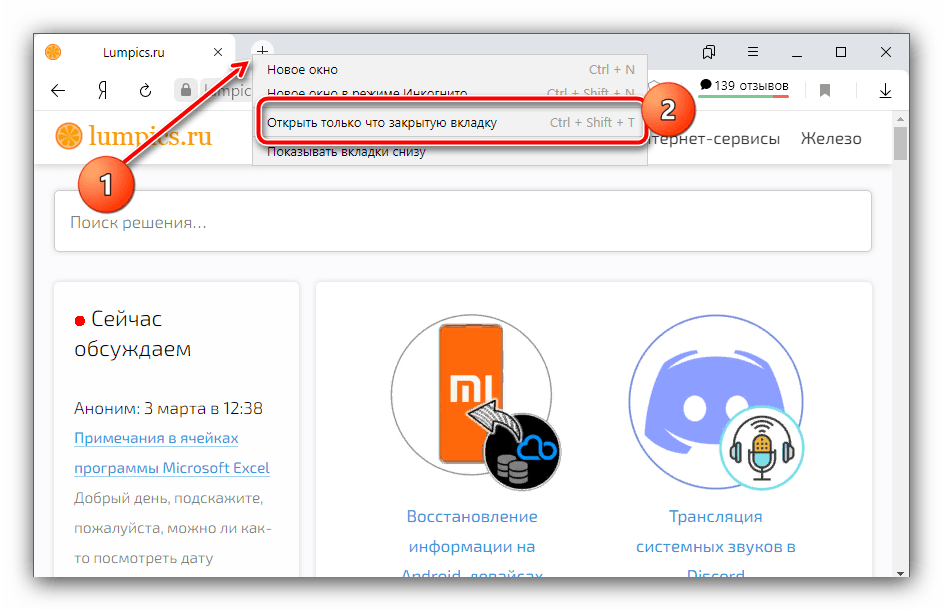This screenshot has height=610, width=943.
Task: Close the Lumpics.ru tab
Action: [216, 52]
